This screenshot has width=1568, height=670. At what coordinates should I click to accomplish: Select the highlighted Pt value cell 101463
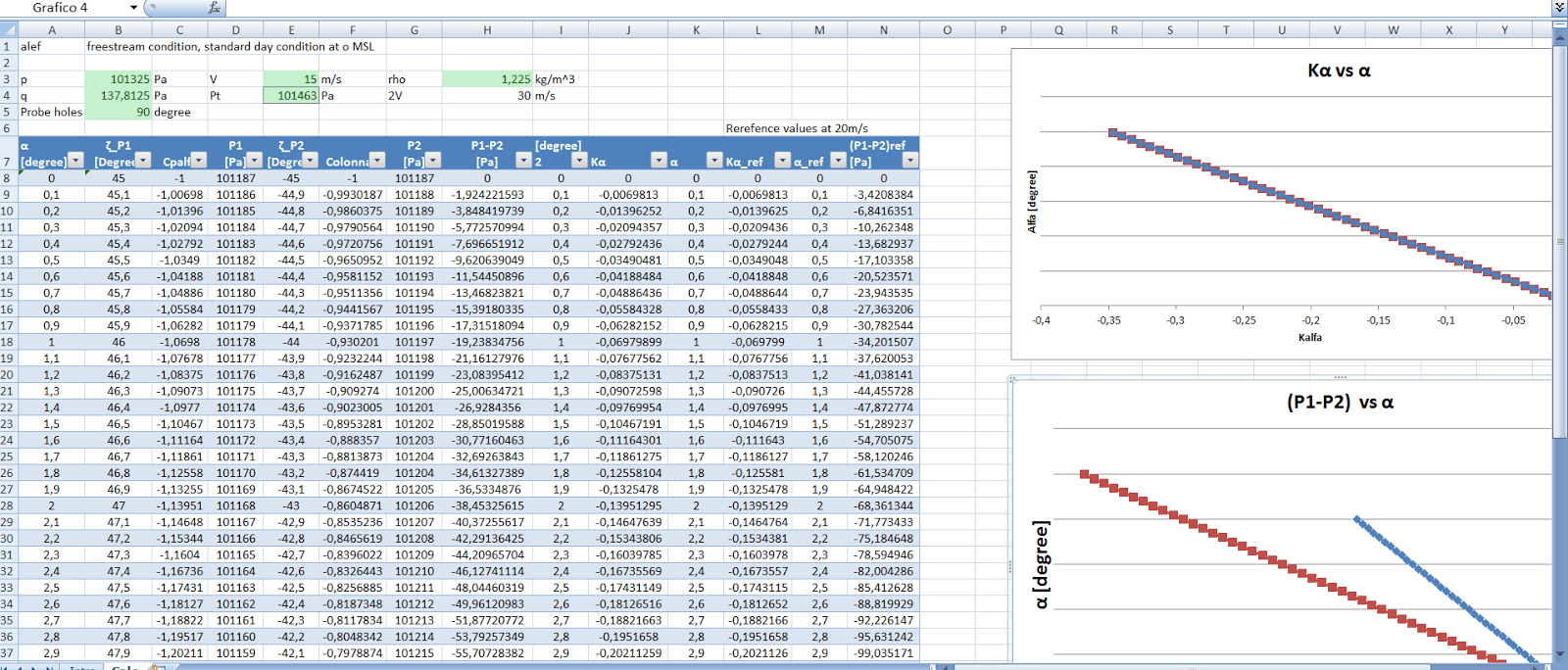tap(291, 96)
